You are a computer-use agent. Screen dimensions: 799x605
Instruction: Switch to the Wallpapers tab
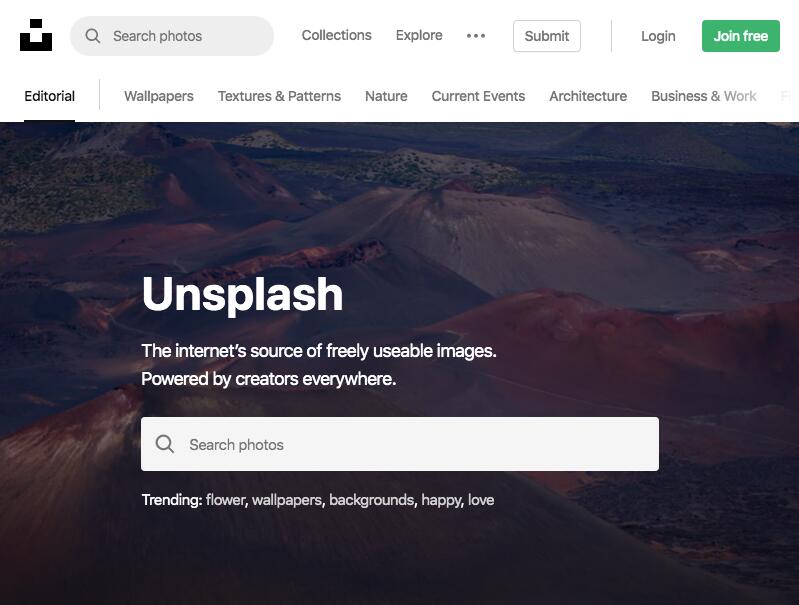(x=158, y=96)
